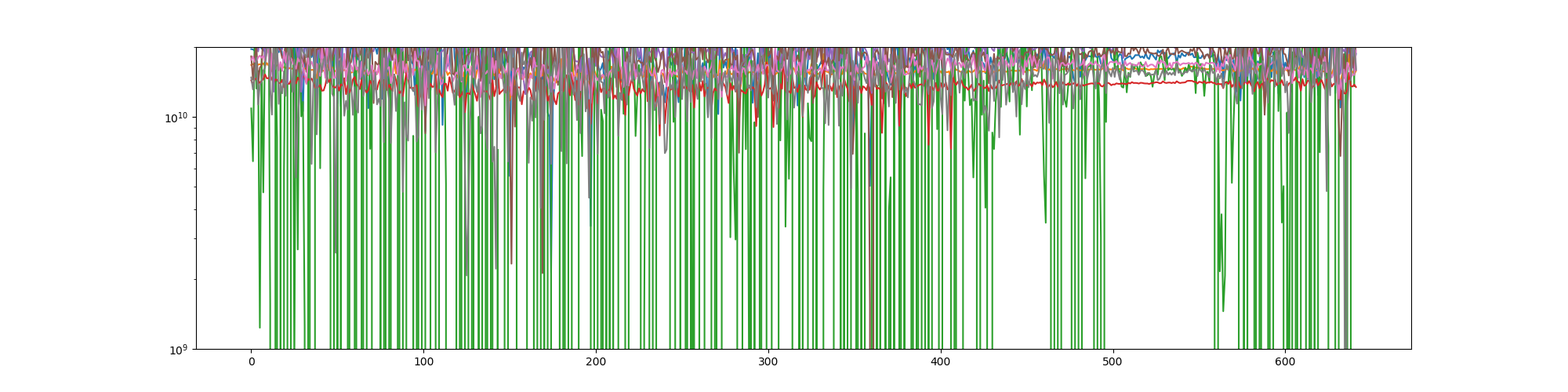This screenshot has width=1568, height=392.
Task: Click the x-axis tick label 400
Action: point(941,362)
